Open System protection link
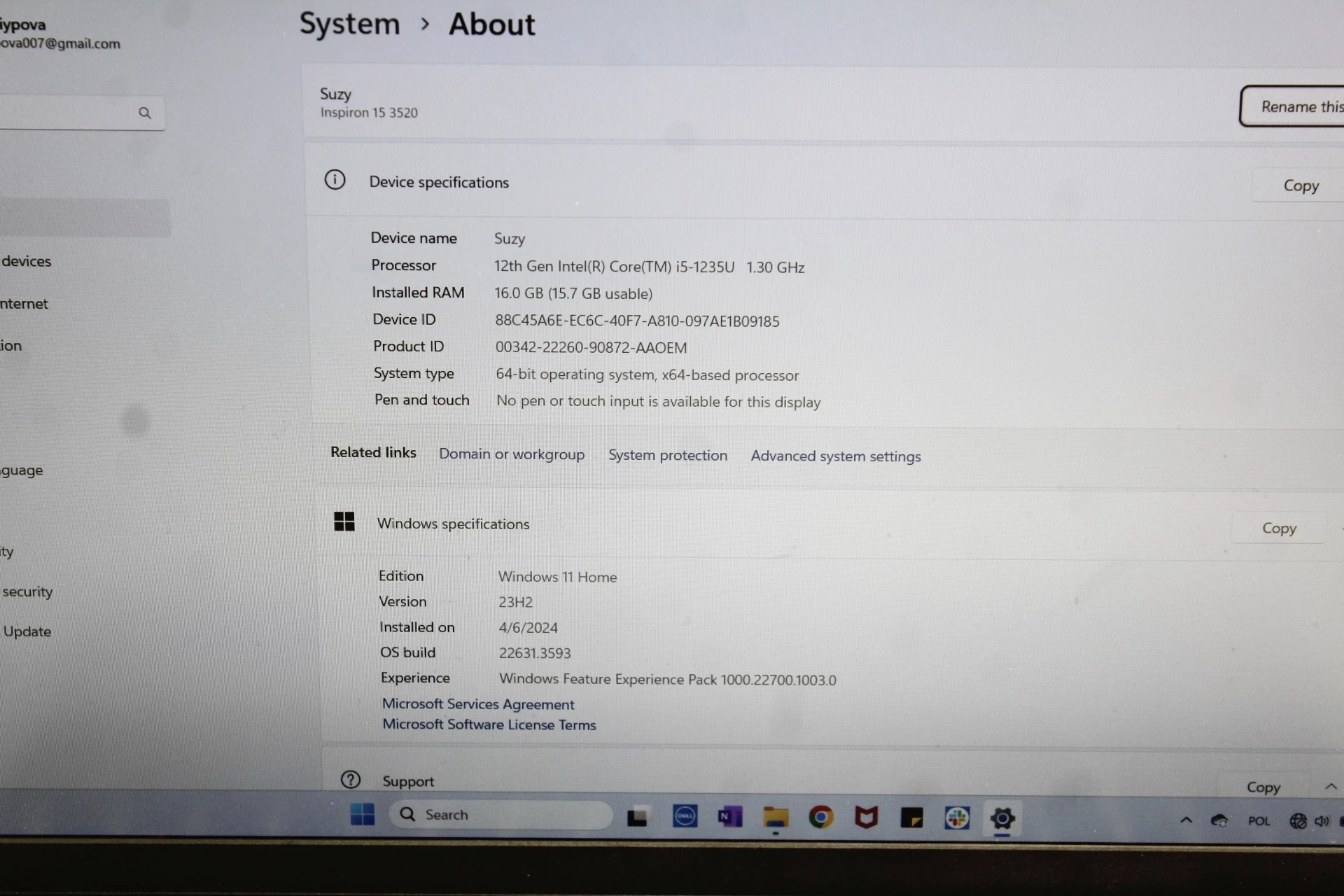The height and width of the screenshot is (896, 1344). click(x=668, y=455)
